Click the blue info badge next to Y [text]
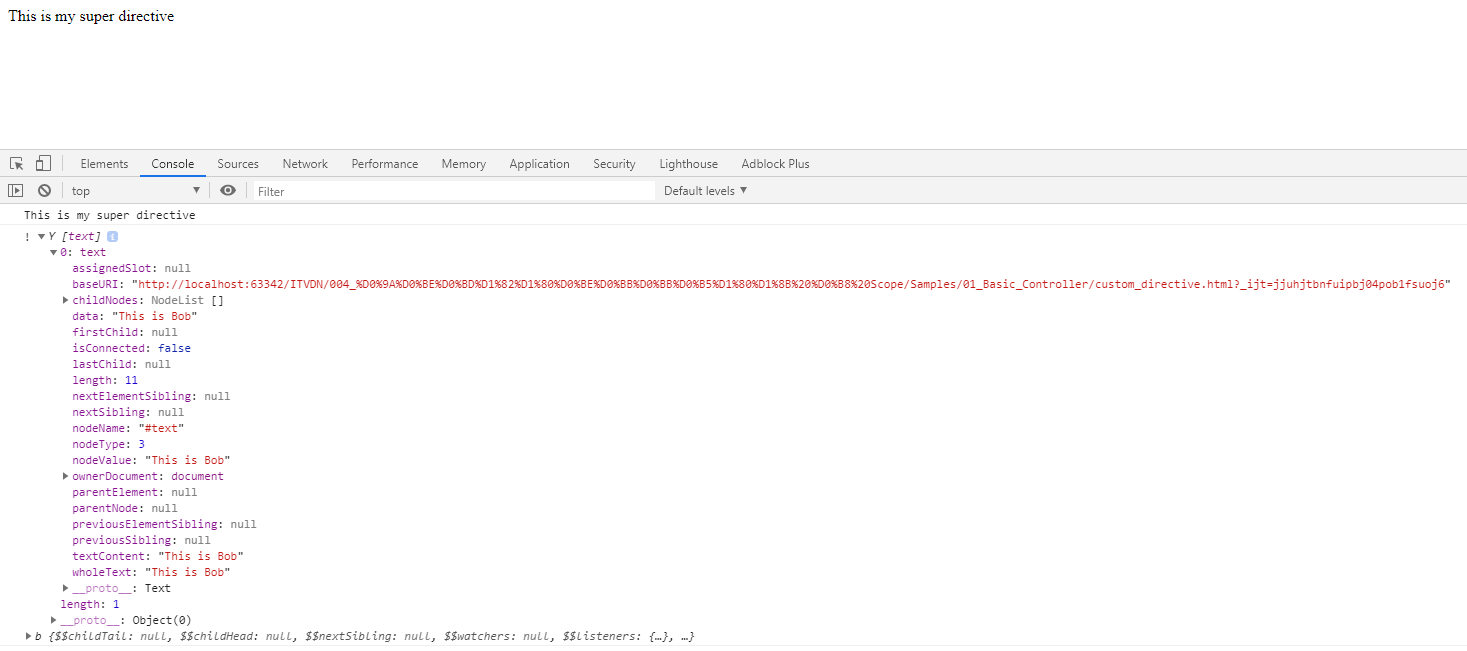The image size is (1467, 651). 113,237
